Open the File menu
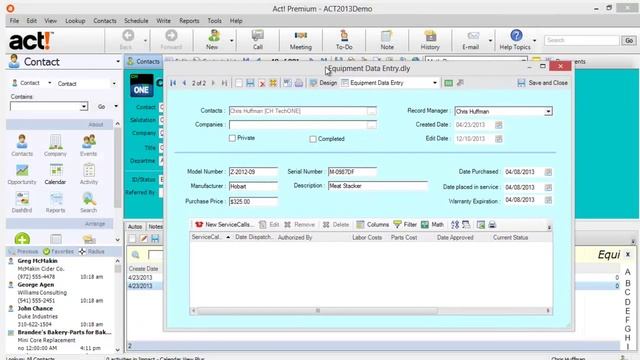The height and width of the screenshot is (360, 640). [x=14, y=20]
